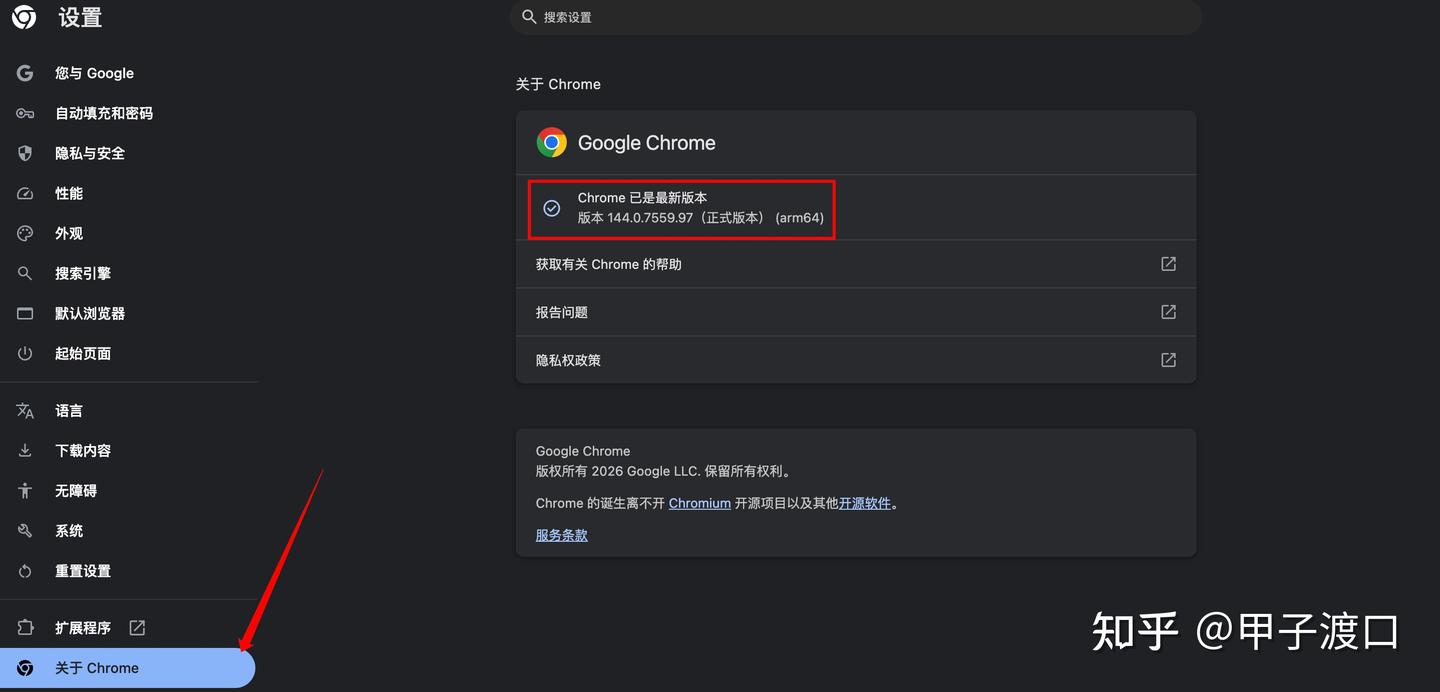Click 报告问题 row
Image resolution: width=1440 pixels, height=692 pixels.
click(856, 312)
